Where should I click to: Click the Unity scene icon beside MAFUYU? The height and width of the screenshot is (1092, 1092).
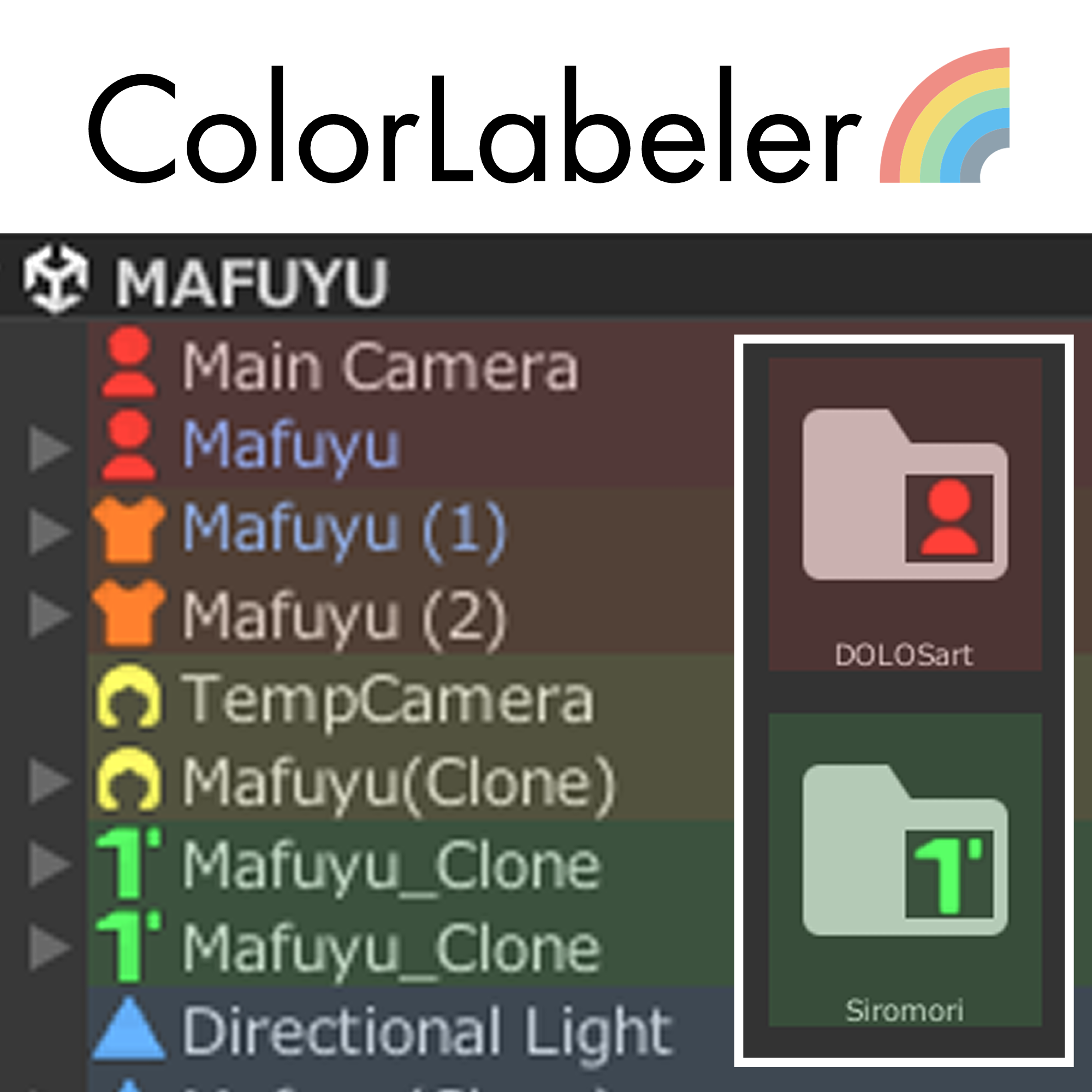point(56,278)
